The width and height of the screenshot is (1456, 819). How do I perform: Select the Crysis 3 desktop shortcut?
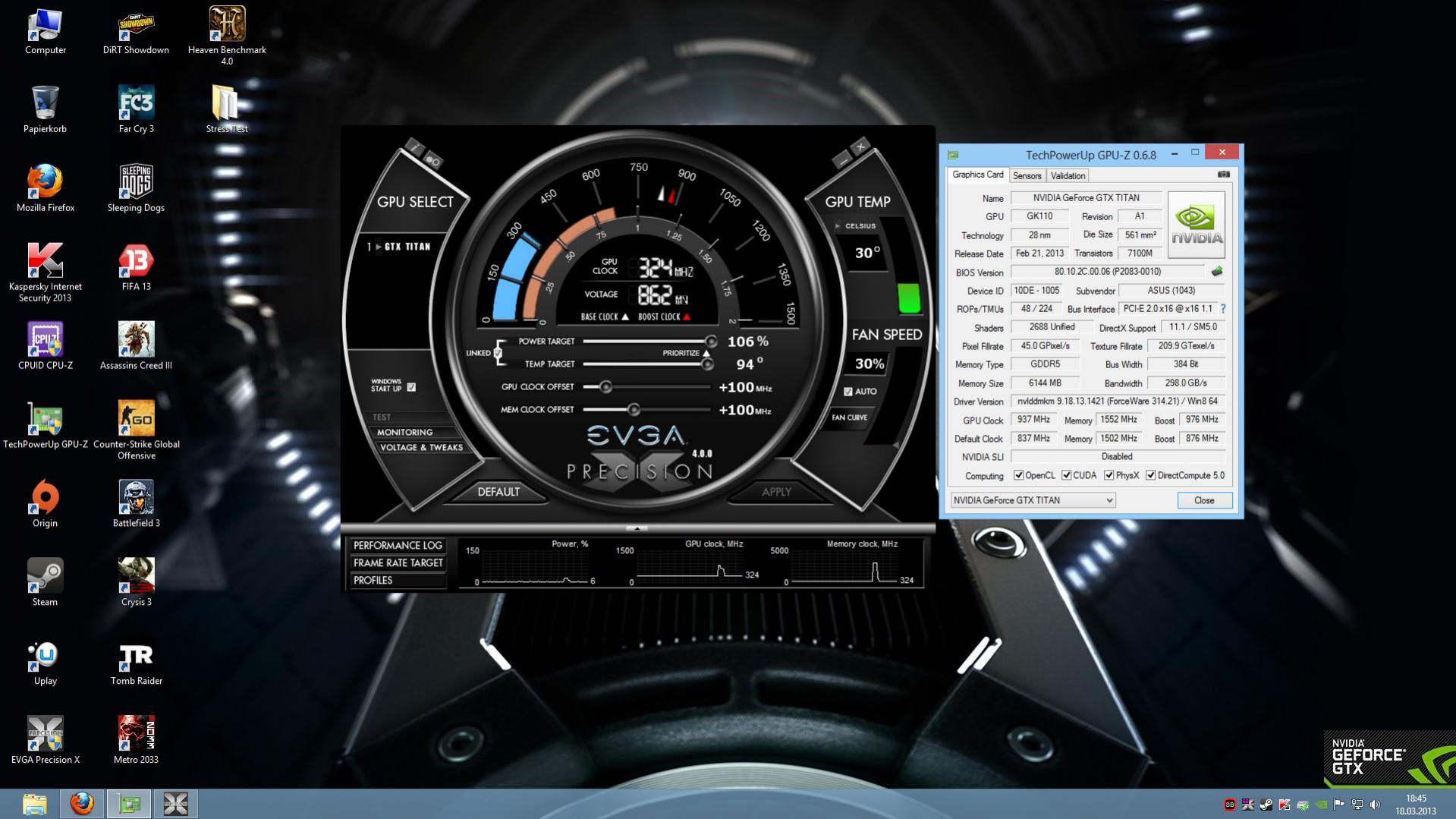click(137, 582)
